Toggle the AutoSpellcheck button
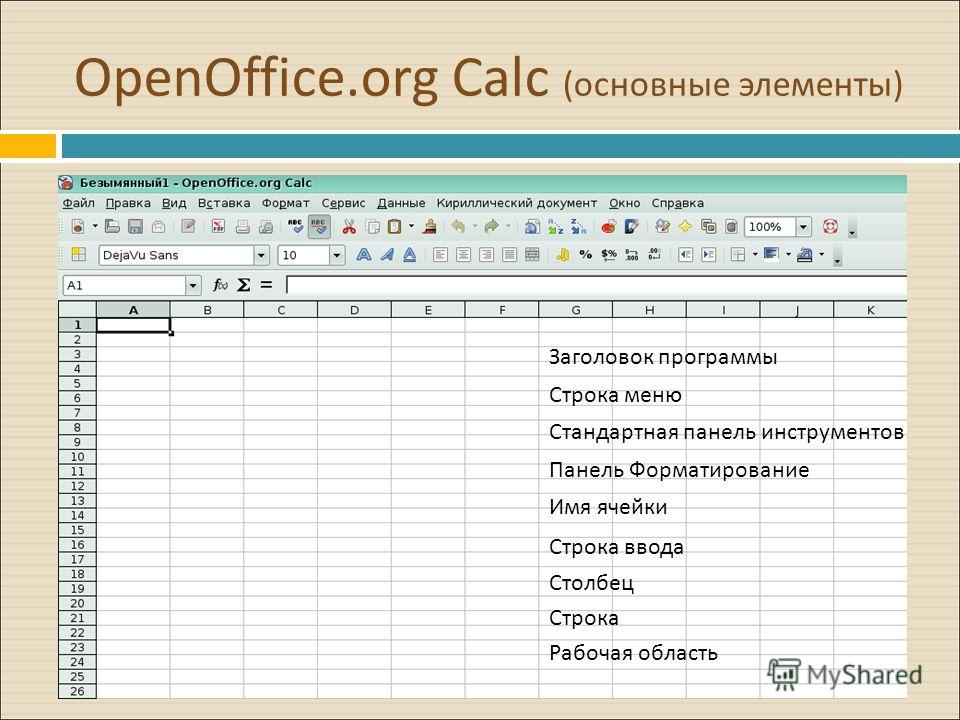 [x=319, y=227]
